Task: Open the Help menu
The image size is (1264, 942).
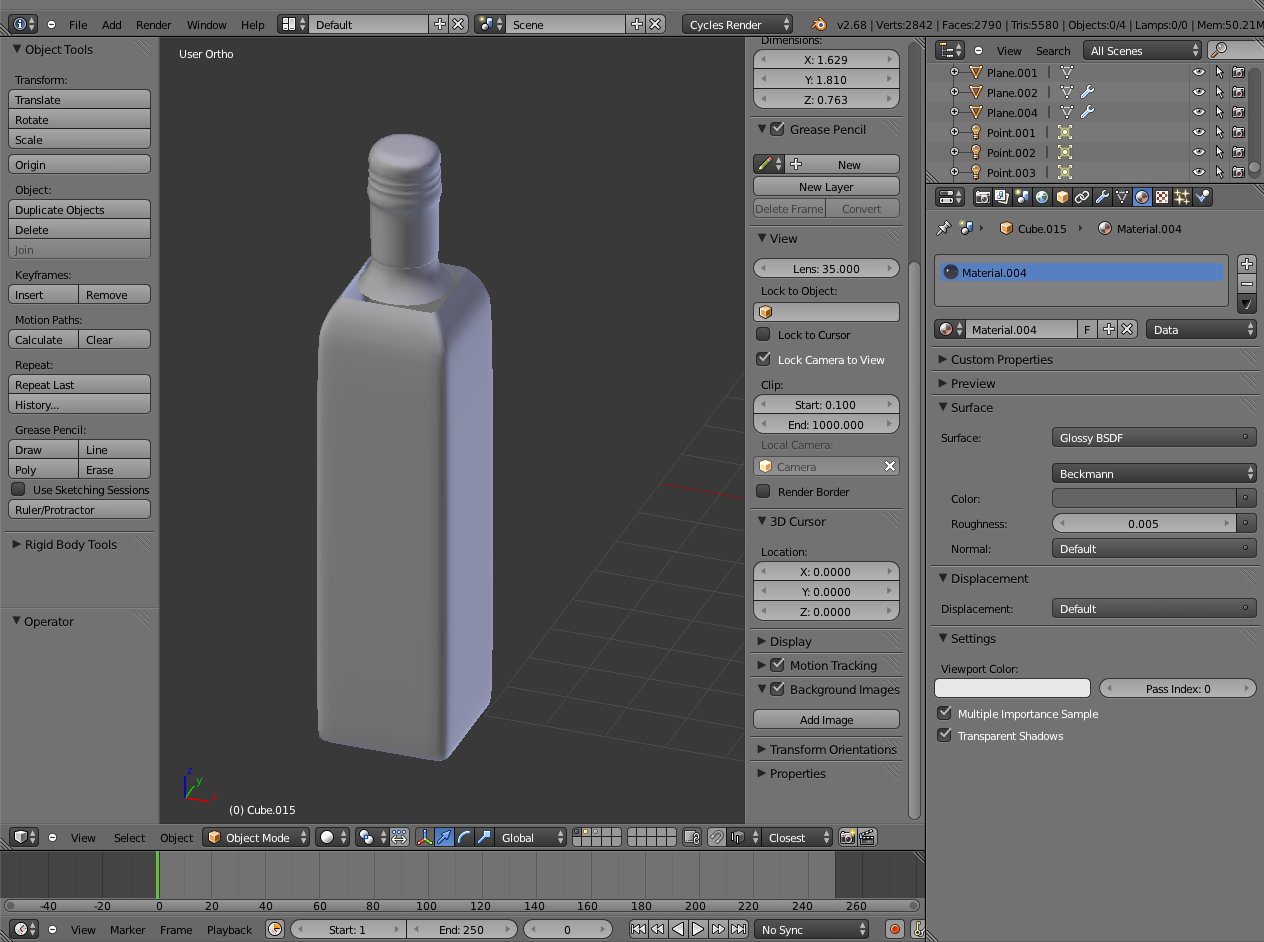Action: pos(253,24)
